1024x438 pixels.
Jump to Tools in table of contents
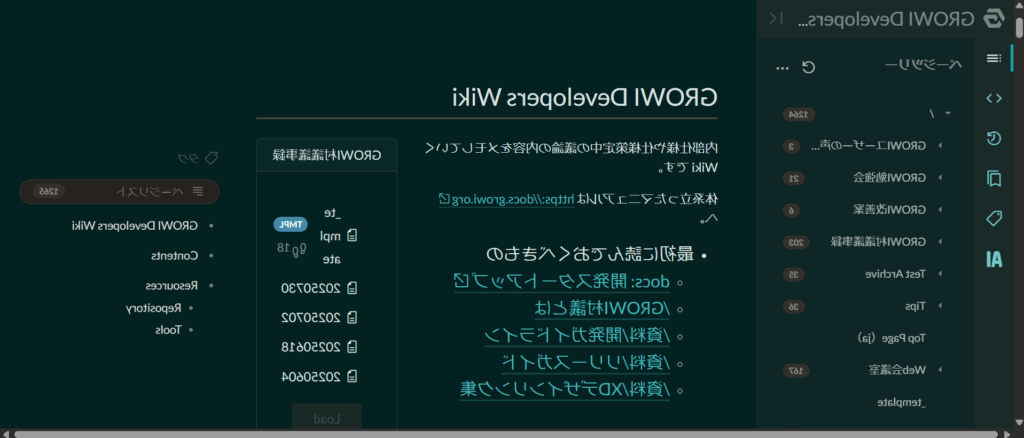point(167,330)
